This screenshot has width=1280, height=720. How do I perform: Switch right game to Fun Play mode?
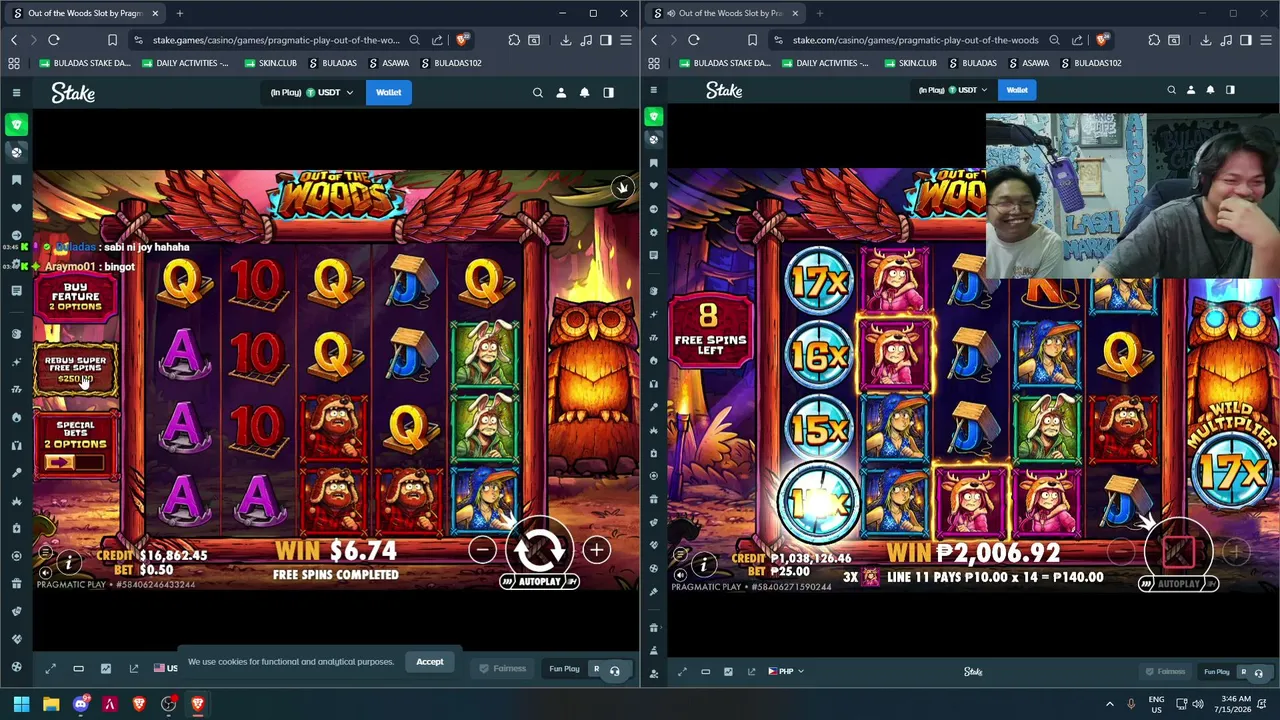(x=1216, y=672)
